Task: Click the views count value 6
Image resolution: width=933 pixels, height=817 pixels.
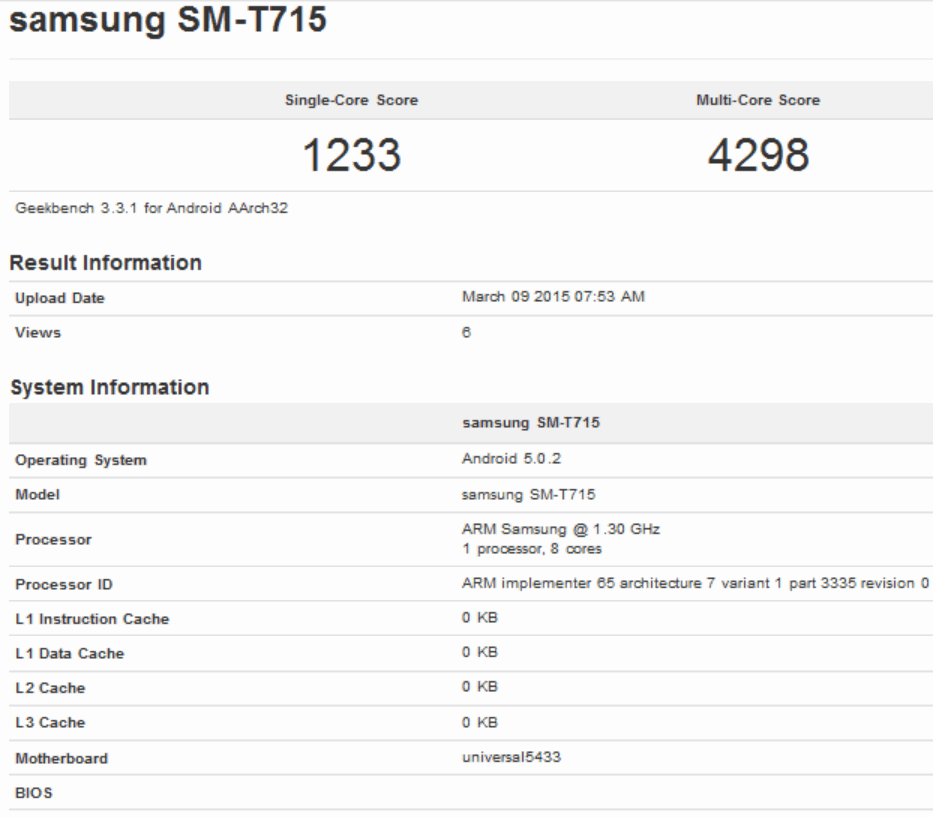Action: pos(466,332)
